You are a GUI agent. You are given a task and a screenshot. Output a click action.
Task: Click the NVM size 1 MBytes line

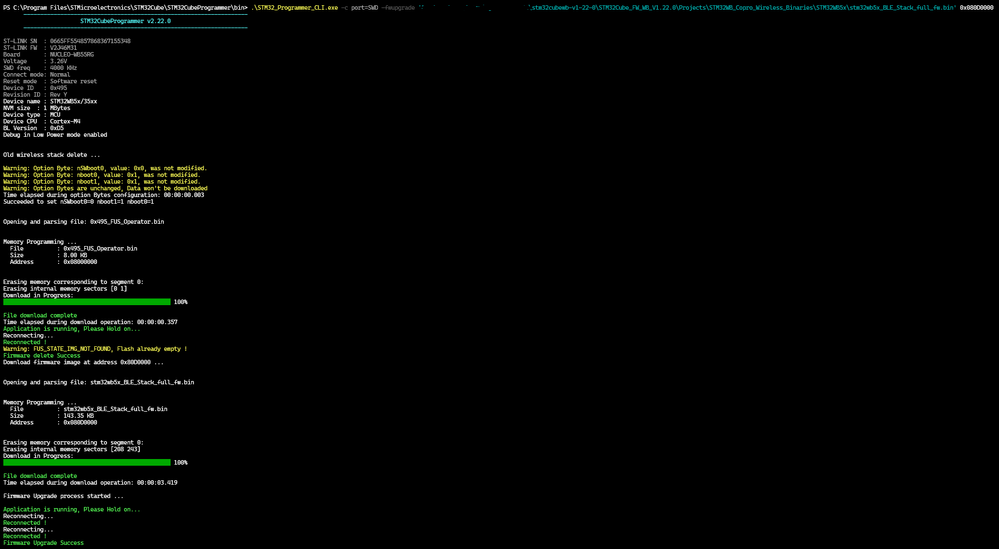pyautogui.click(x=37, y=108)
